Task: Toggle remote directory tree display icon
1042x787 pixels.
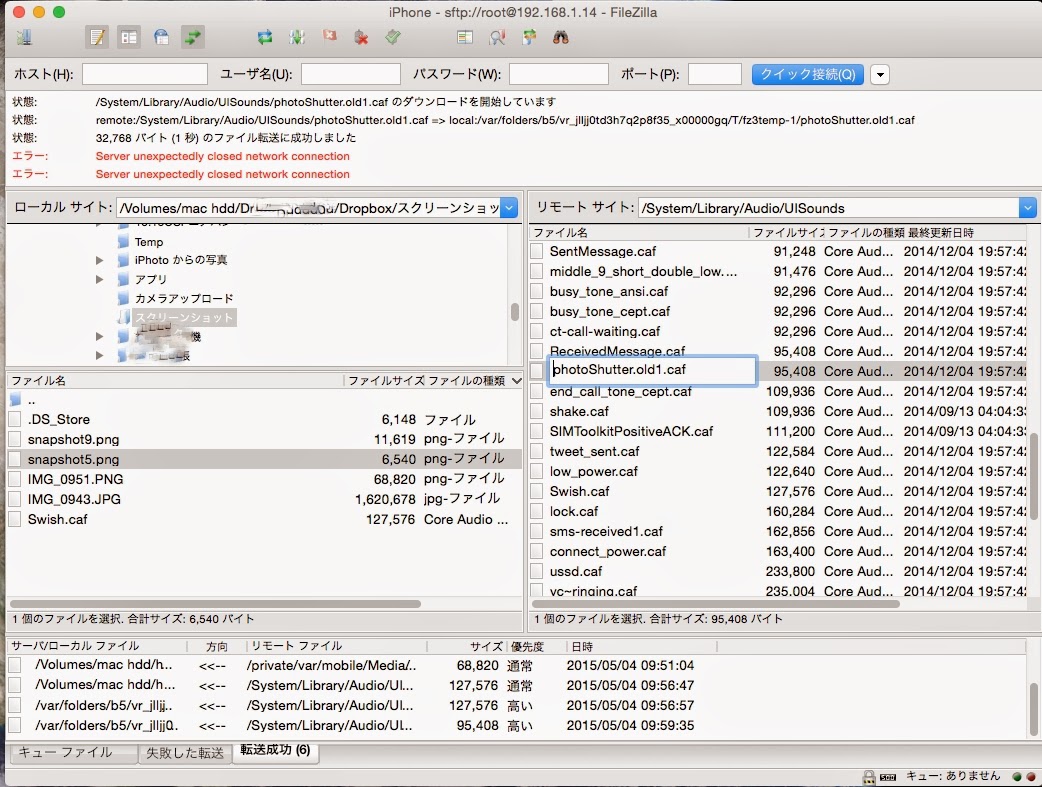Action: click(x=161, y=37)
